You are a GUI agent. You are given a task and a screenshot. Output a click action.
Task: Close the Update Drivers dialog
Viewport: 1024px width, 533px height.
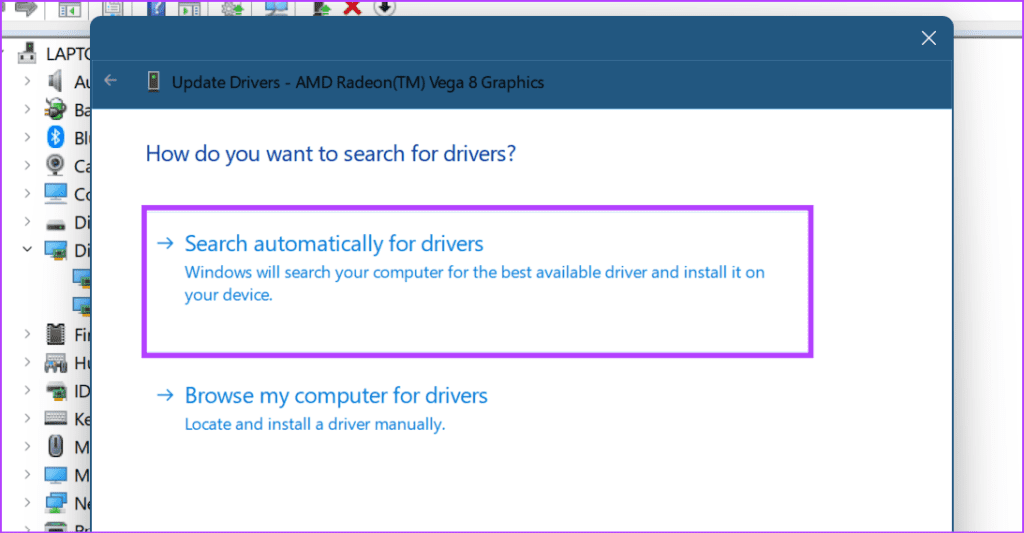(928, 38)
